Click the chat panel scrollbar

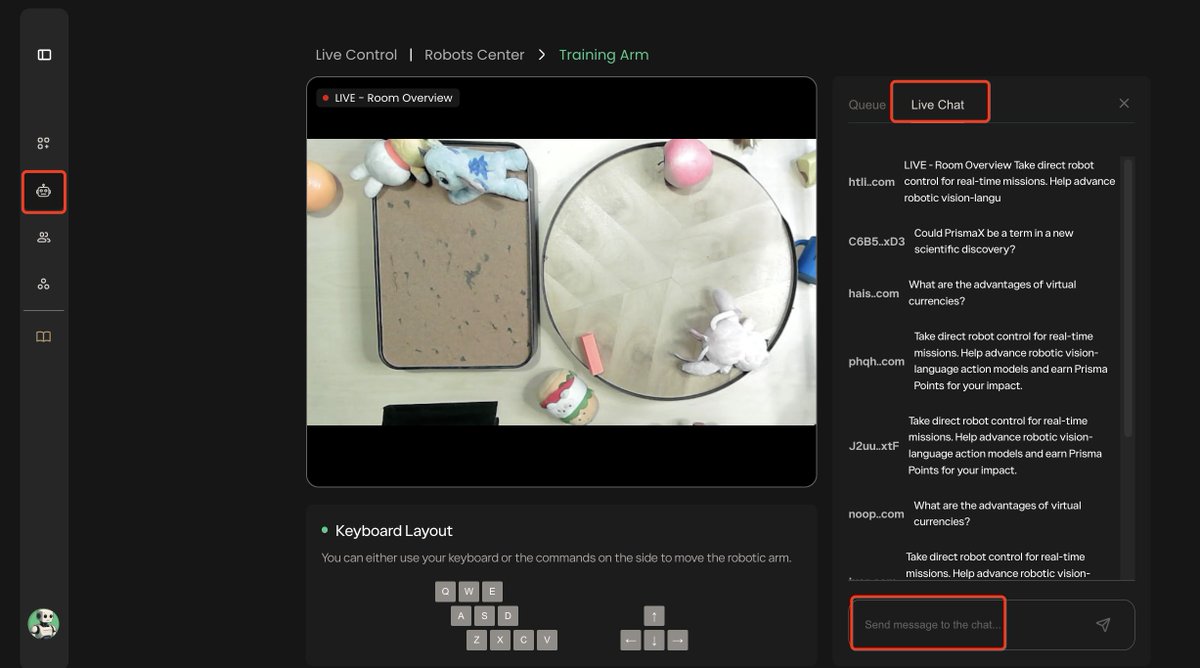(1129, 300)
